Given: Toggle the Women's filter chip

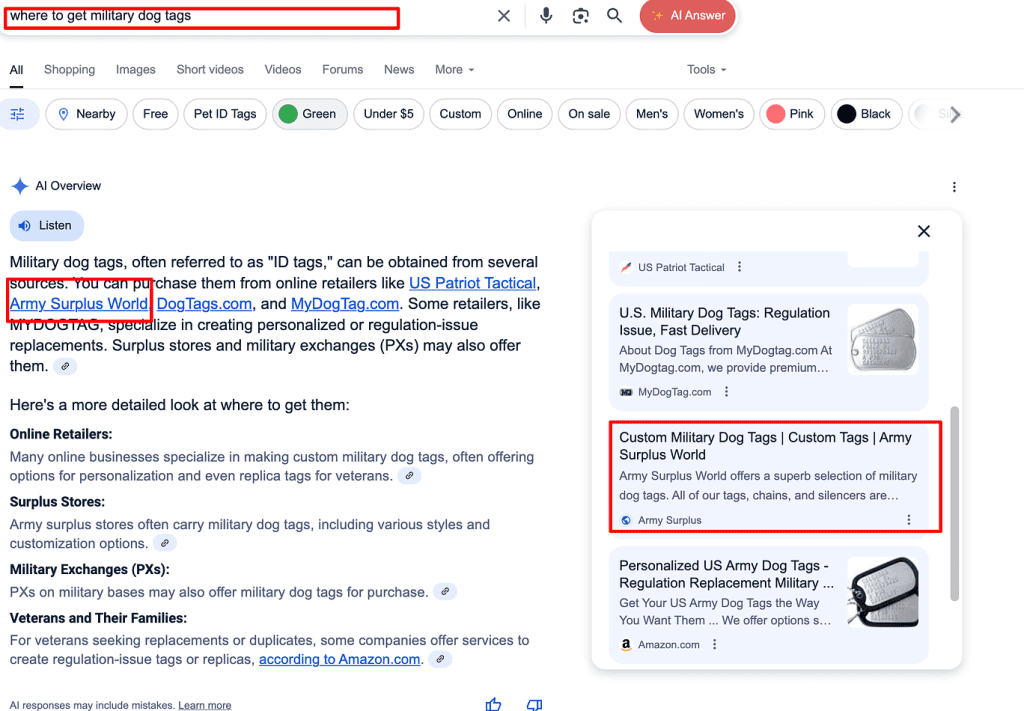Looking at the screenshot, I should point(718,114).
